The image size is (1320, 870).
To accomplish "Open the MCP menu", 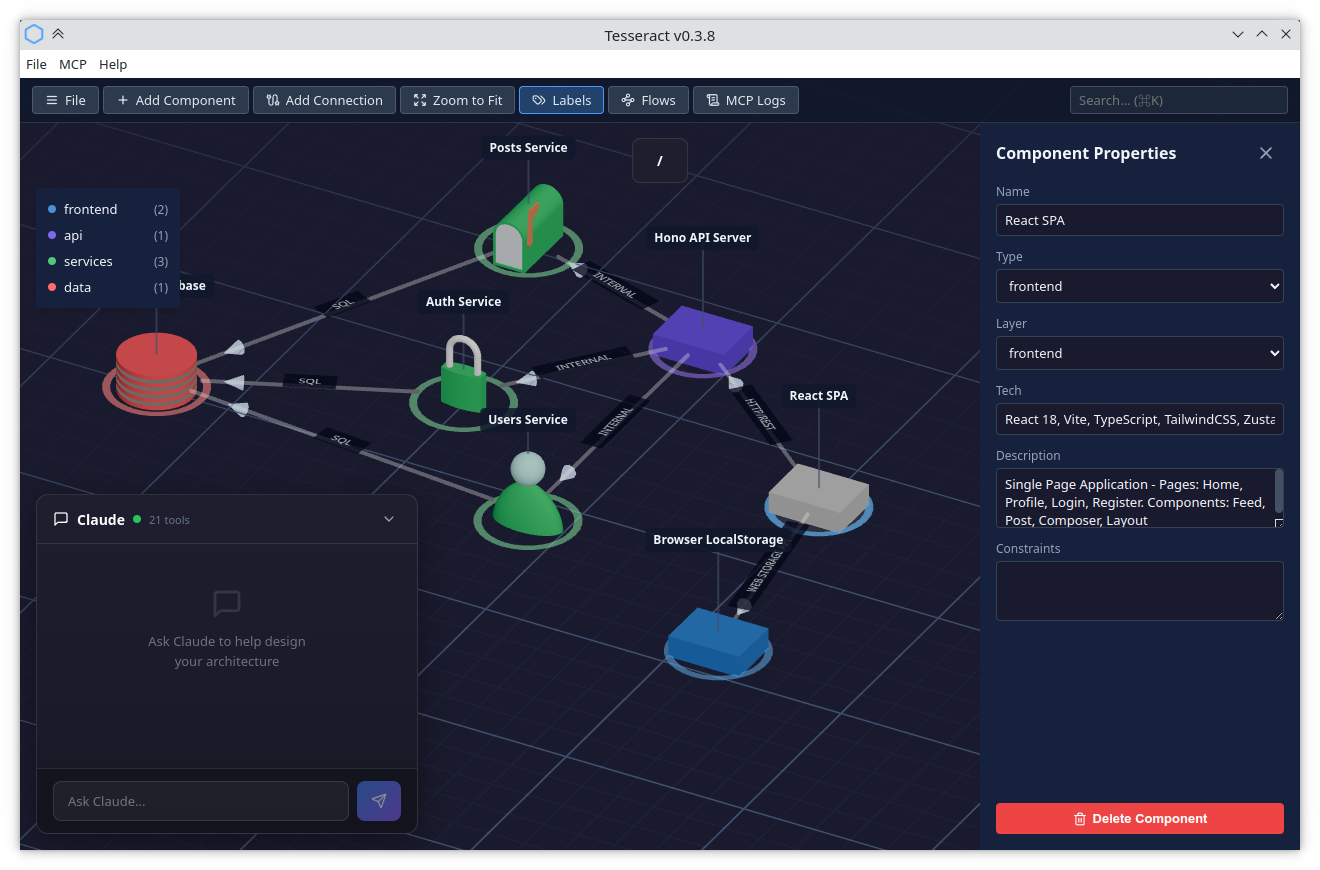I will point(72,64).
